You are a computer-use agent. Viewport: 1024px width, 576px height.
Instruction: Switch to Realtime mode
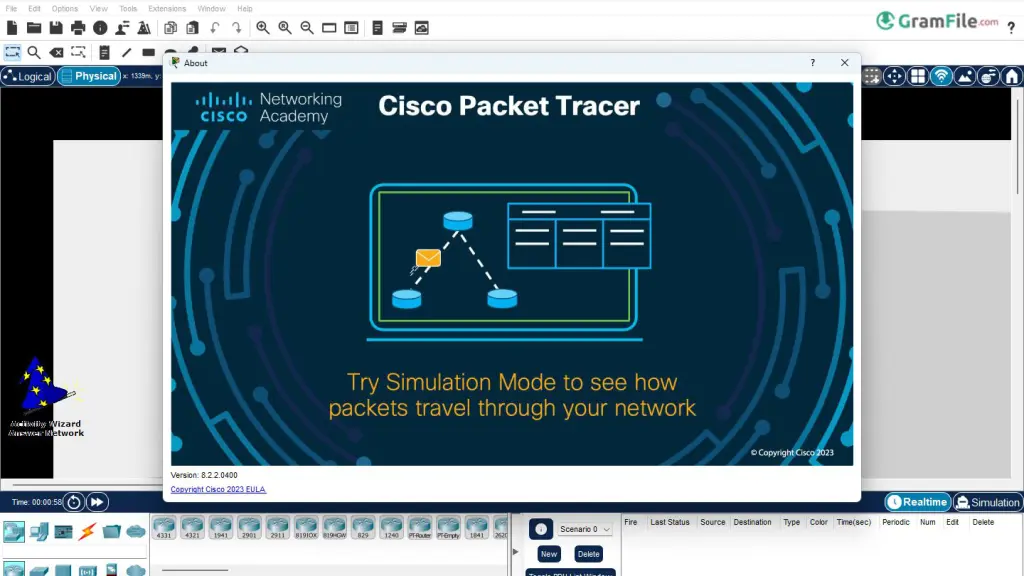917,502
